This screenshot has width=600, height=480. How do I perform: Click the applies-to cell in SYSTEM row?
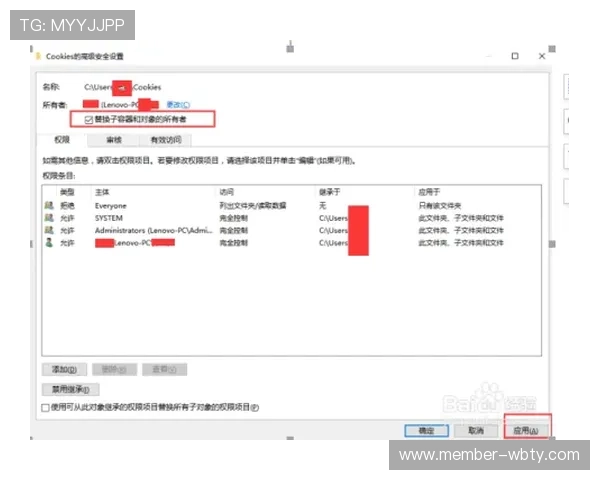click(x=461, y=218)
